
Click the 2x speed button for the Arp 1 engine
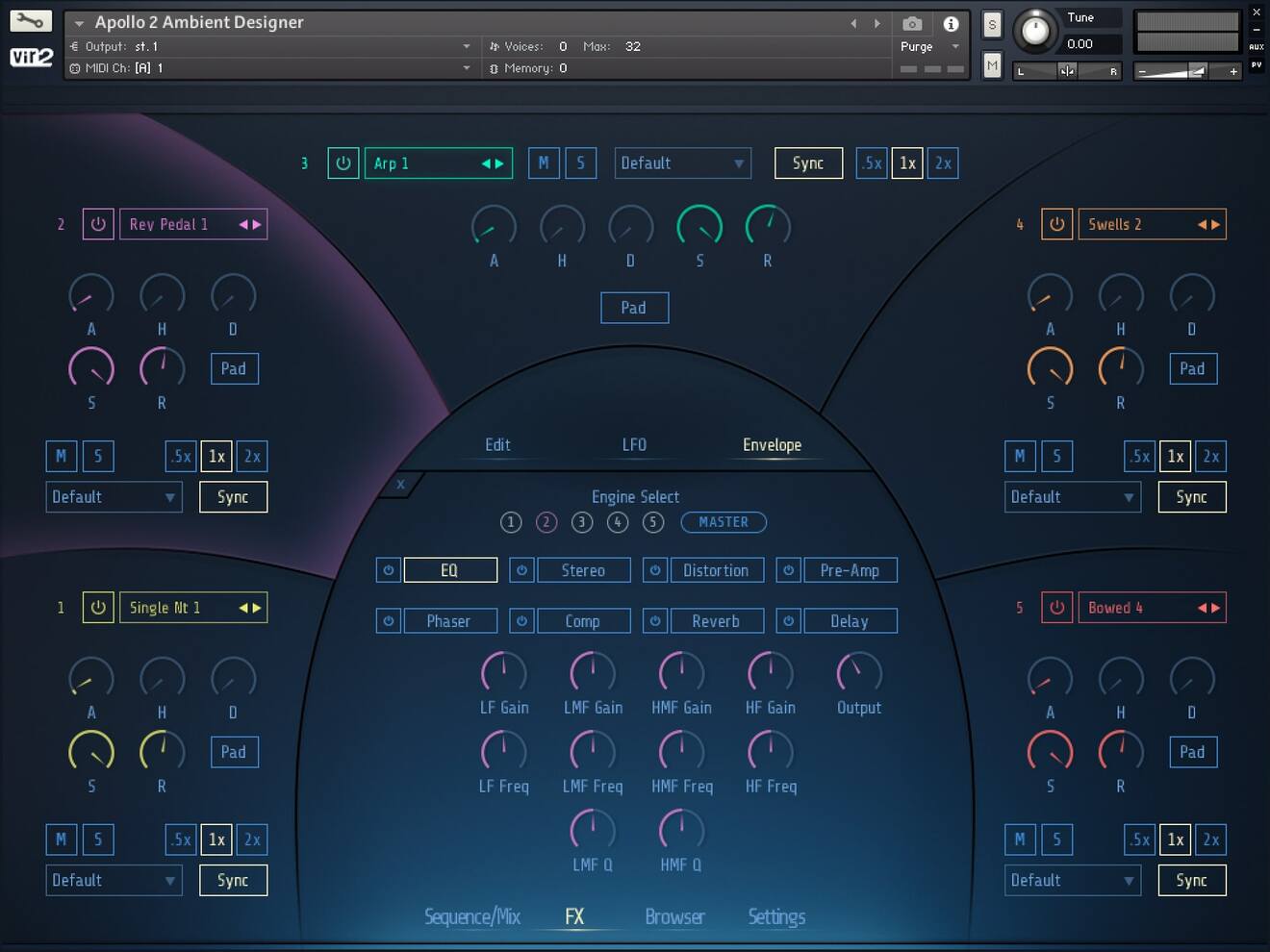(943, 163)
